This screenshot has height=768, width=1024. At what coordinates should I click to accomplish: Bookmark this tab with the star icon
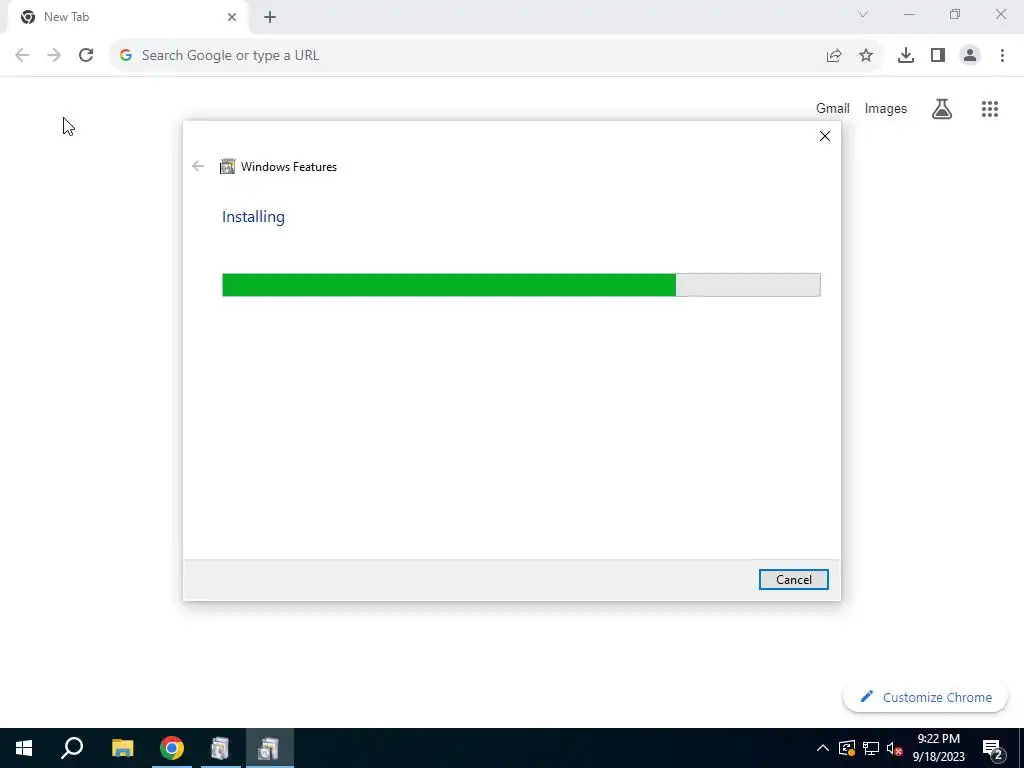[866, 55]
